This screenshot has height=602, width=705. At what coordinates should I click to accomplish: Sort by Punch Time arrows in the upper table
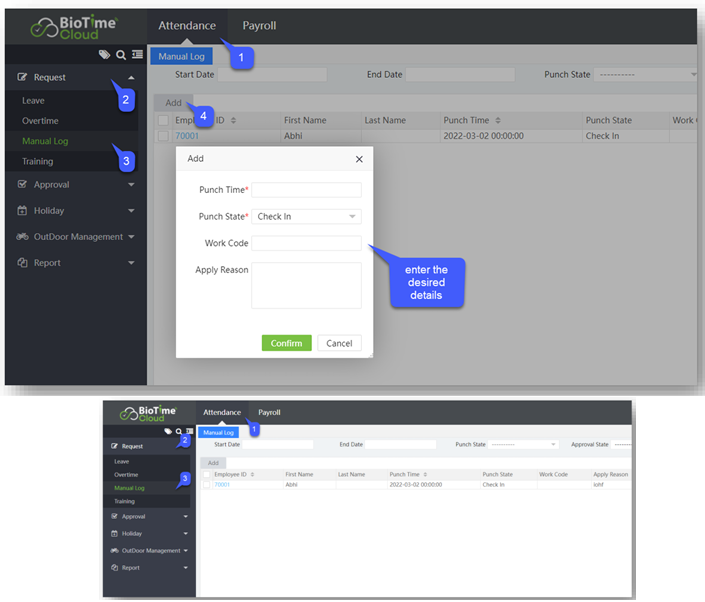point(499,120)
